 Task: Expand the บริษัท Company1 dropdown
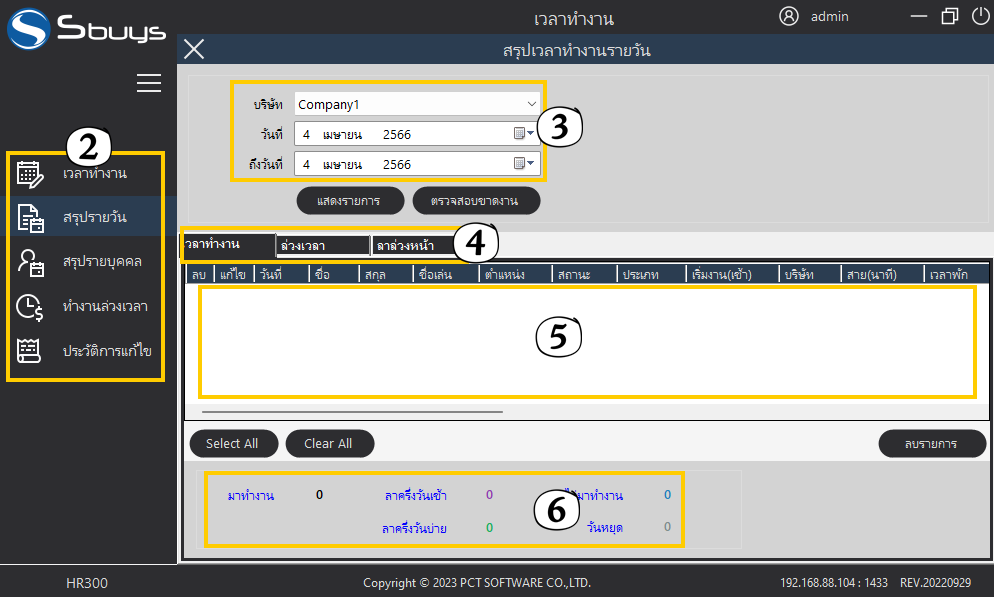[x=531, y=104]
